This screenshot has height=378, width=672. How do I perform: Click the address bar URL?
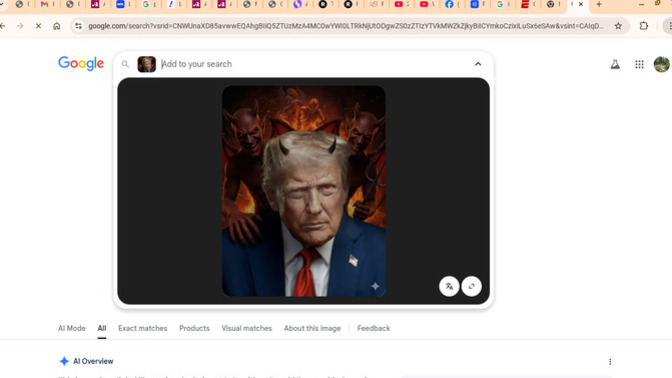(x=345, y=26)
